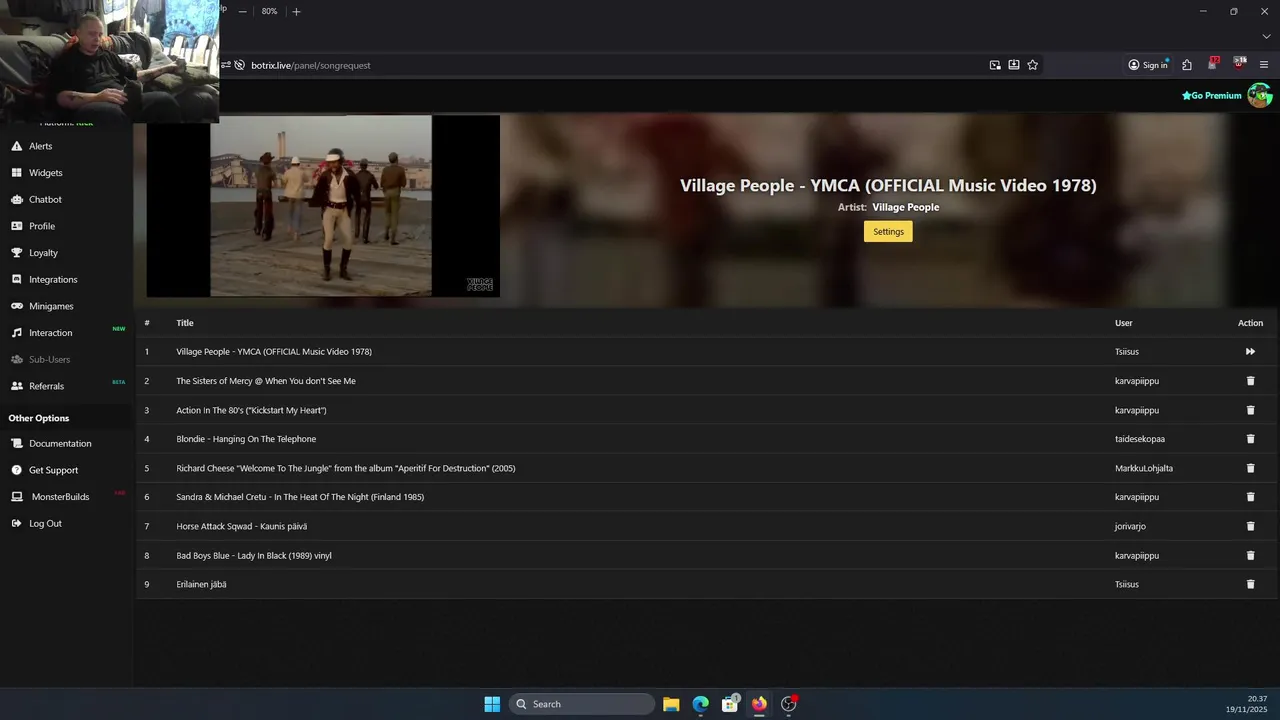Remove Bad Boys Blue Lady In Black
1280x720 pixels.
click(1250, 555)
